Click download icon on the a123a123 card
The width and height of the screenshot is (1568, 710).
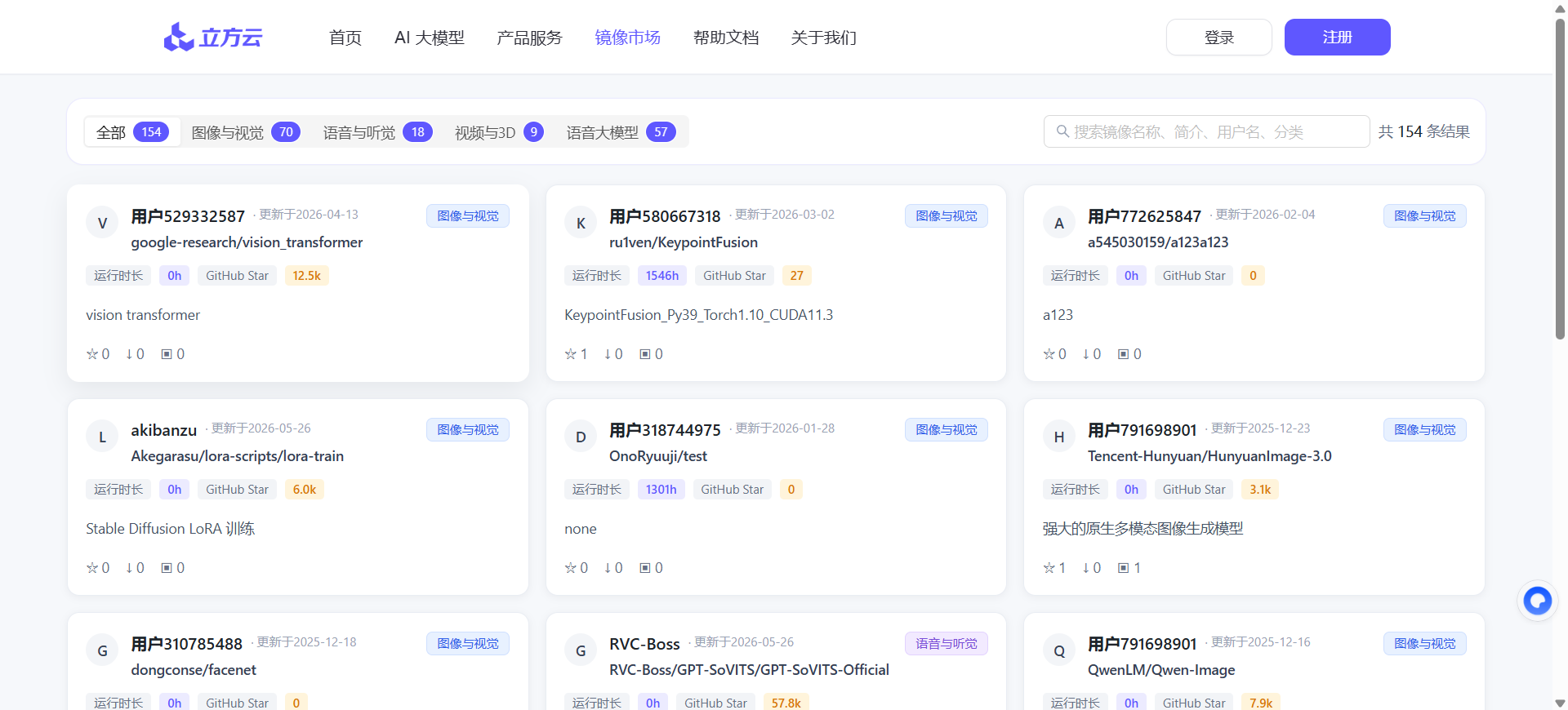(1086, 354)
